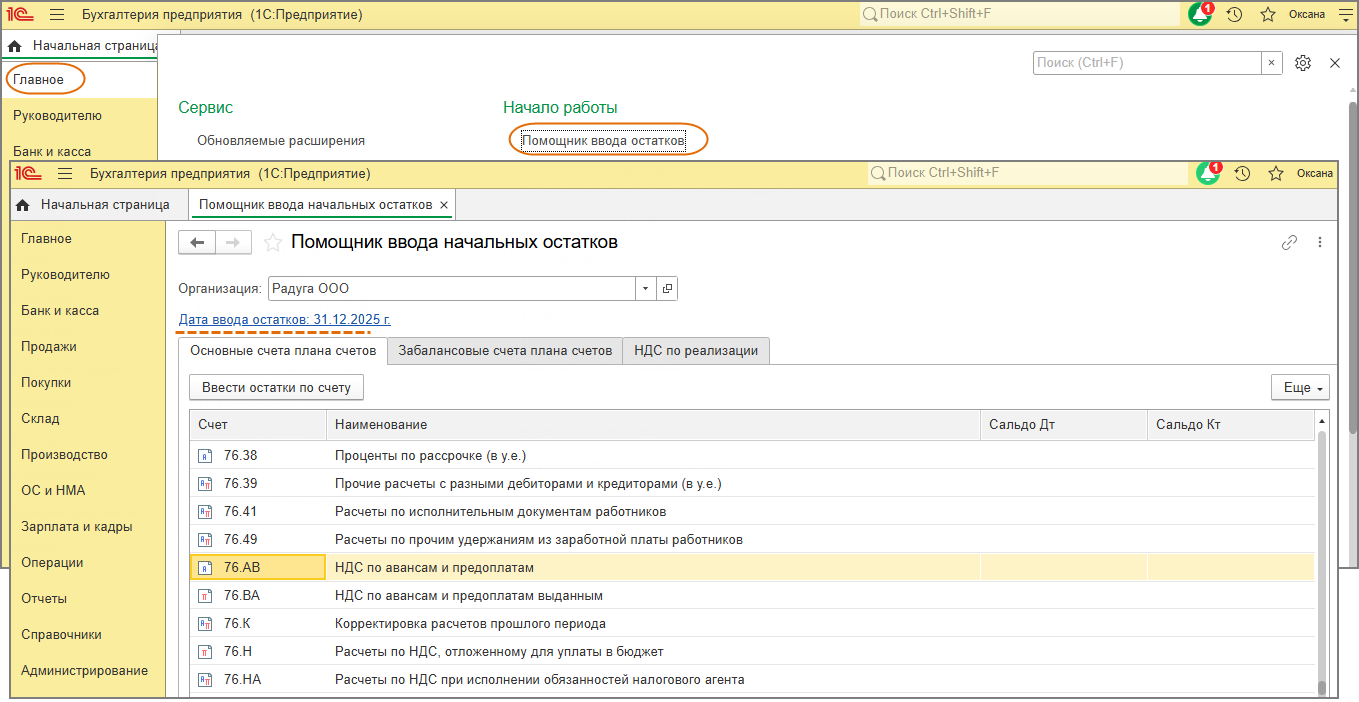Open notifications bell in front window
The image size is (1359, 702).
pyautogui.click(x=1208, y=173)
